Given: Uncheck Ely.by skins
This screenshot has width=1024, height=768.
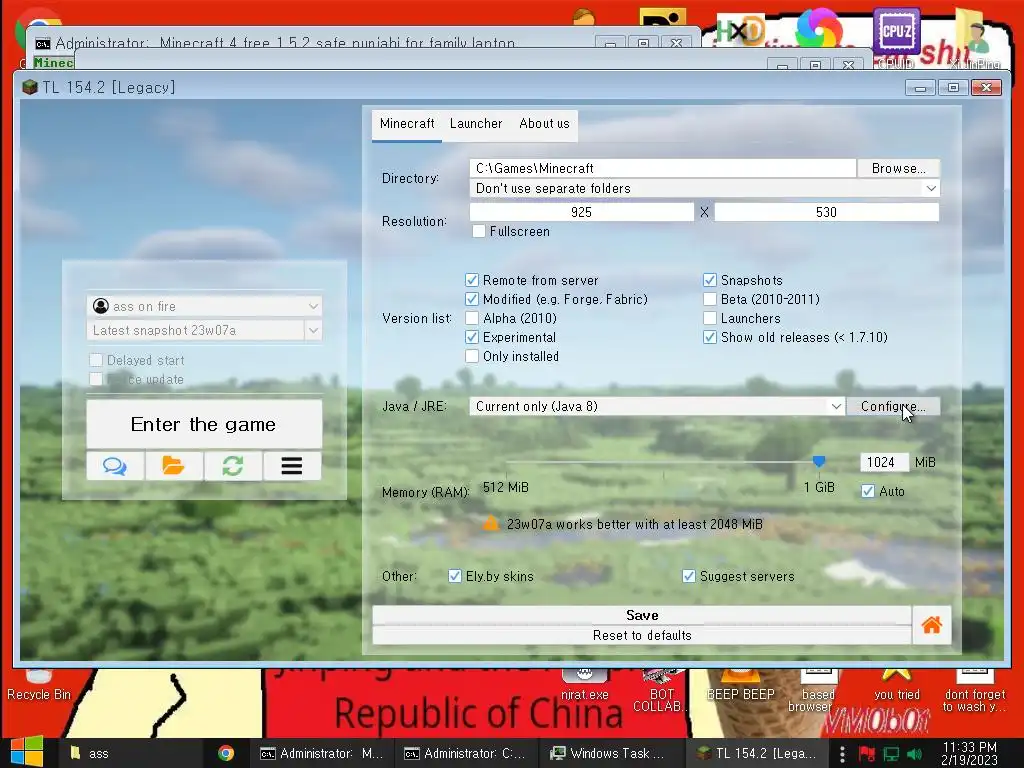Looking at the screenshot, I should (x=455, y=576).
